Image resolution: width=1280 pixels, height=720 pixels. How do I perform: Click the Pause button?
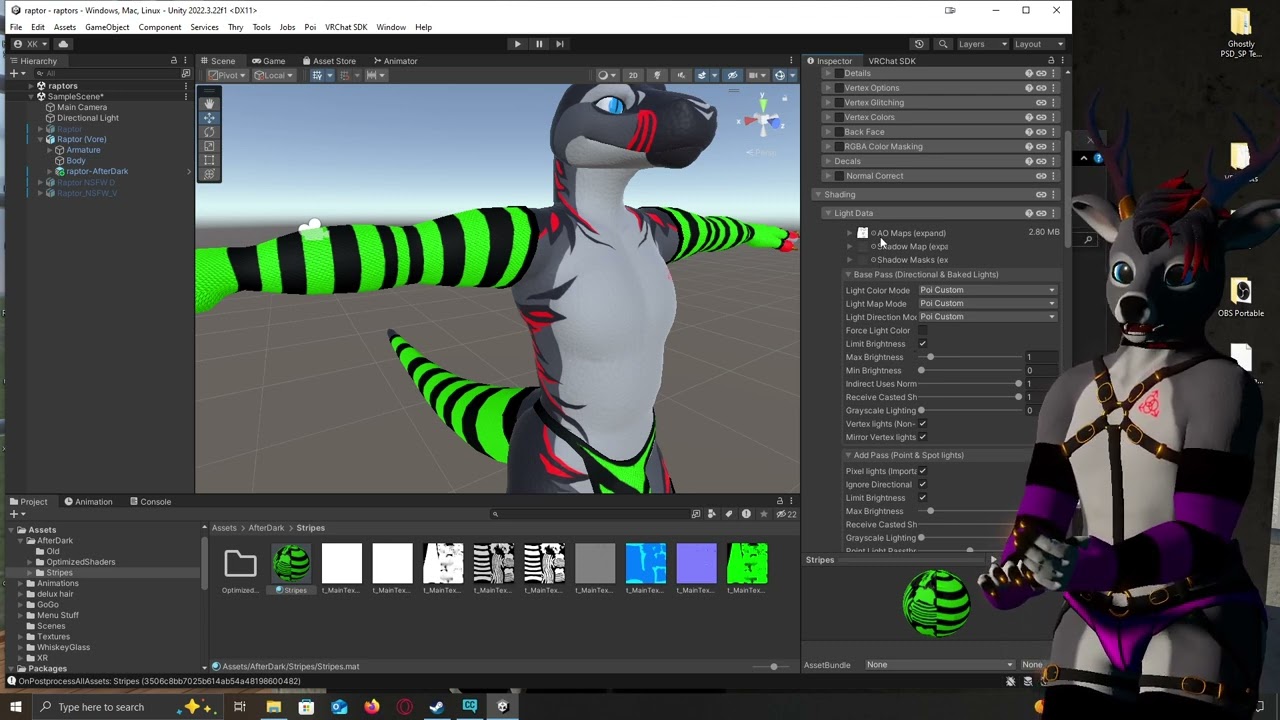539,44
